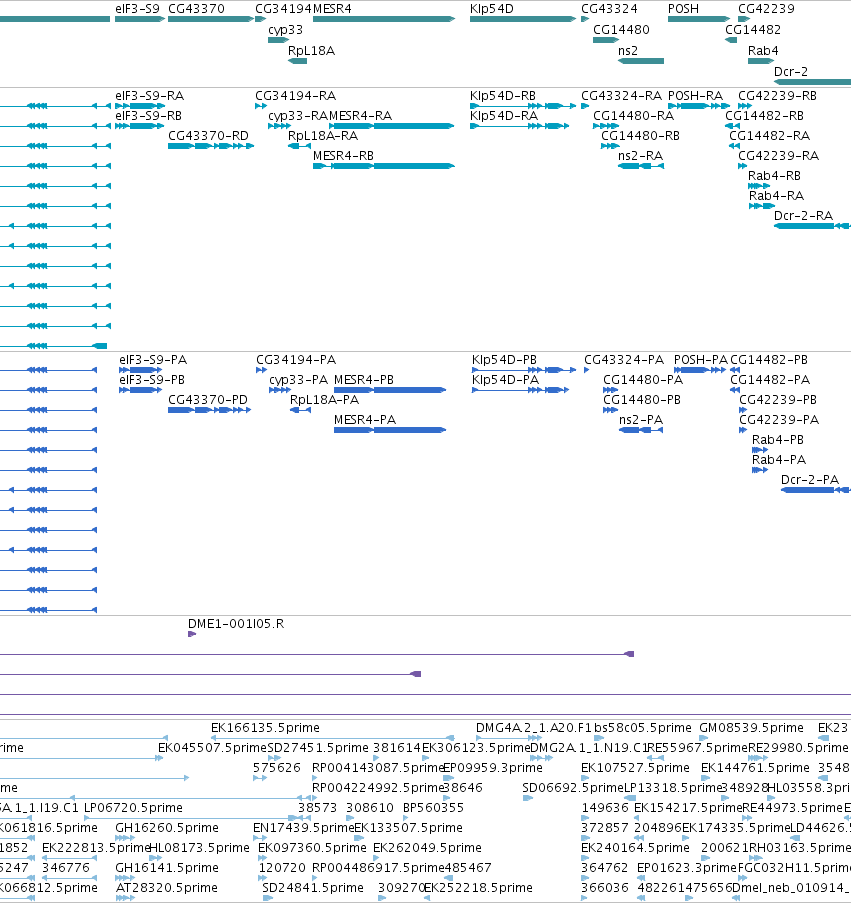Viewport: 851px width, 903px height.
Task: Click the Dcr-2-RA transcript
Action: (x=812, y=226)
